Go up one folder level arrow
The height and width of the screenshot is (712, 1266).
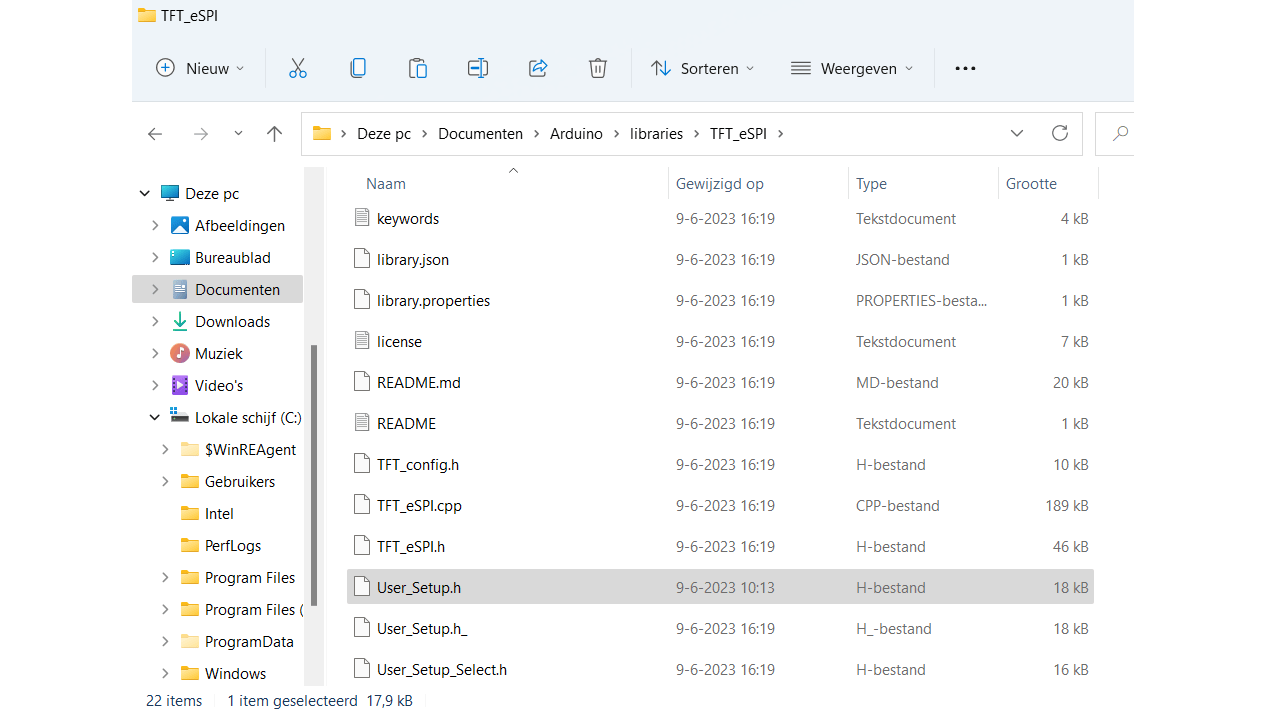[275, 133]
